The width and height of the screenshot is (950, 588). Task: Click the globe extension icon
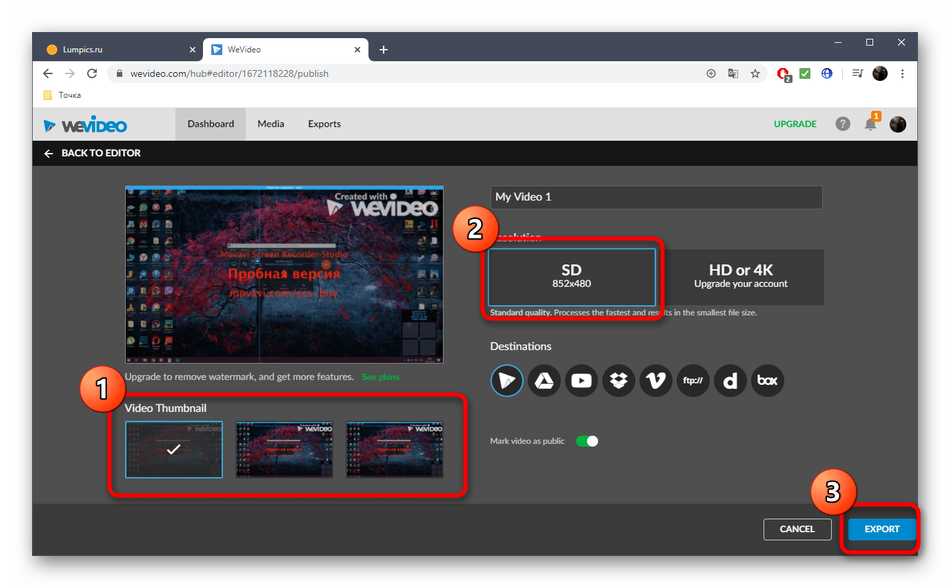826,73
